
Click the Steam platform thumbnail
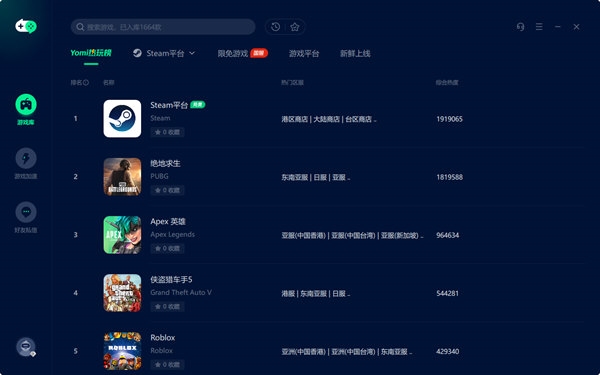click(x=122, y=119)
